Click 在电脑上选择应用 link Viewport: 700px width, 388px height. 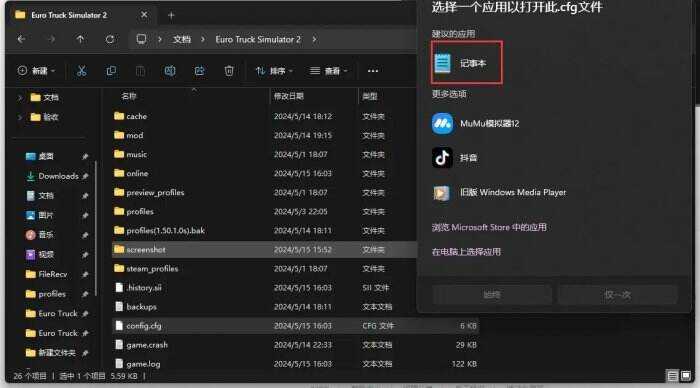466,252
